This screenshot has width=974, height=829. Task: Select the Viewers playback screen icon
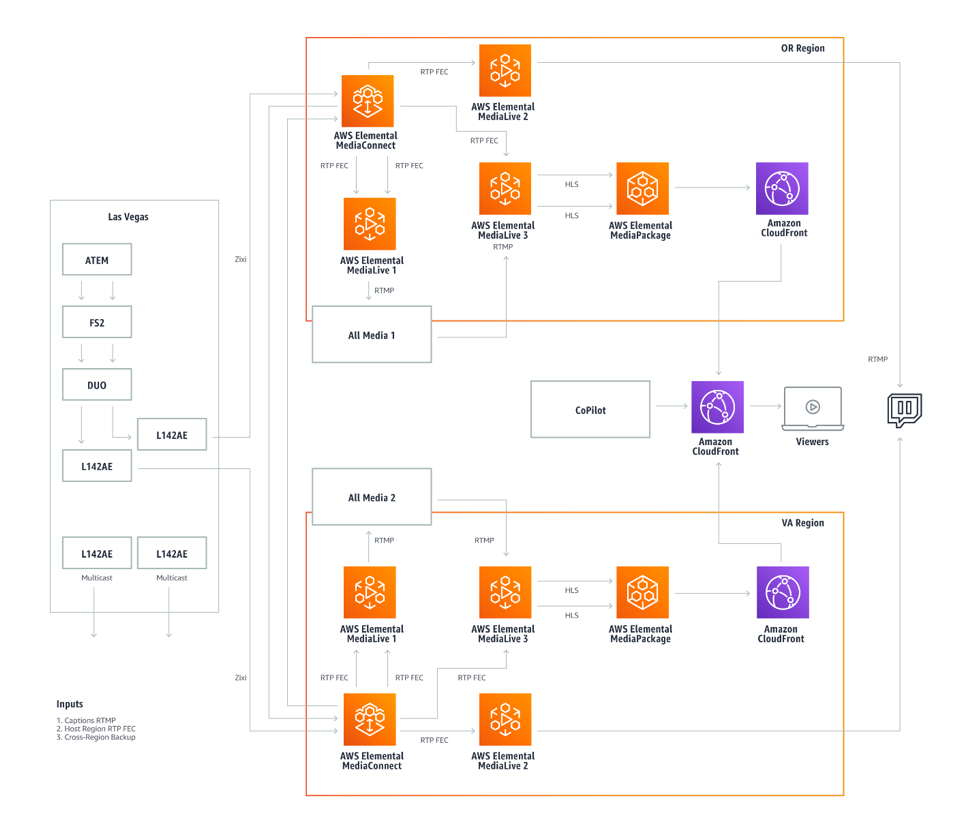tap(812, 406)
